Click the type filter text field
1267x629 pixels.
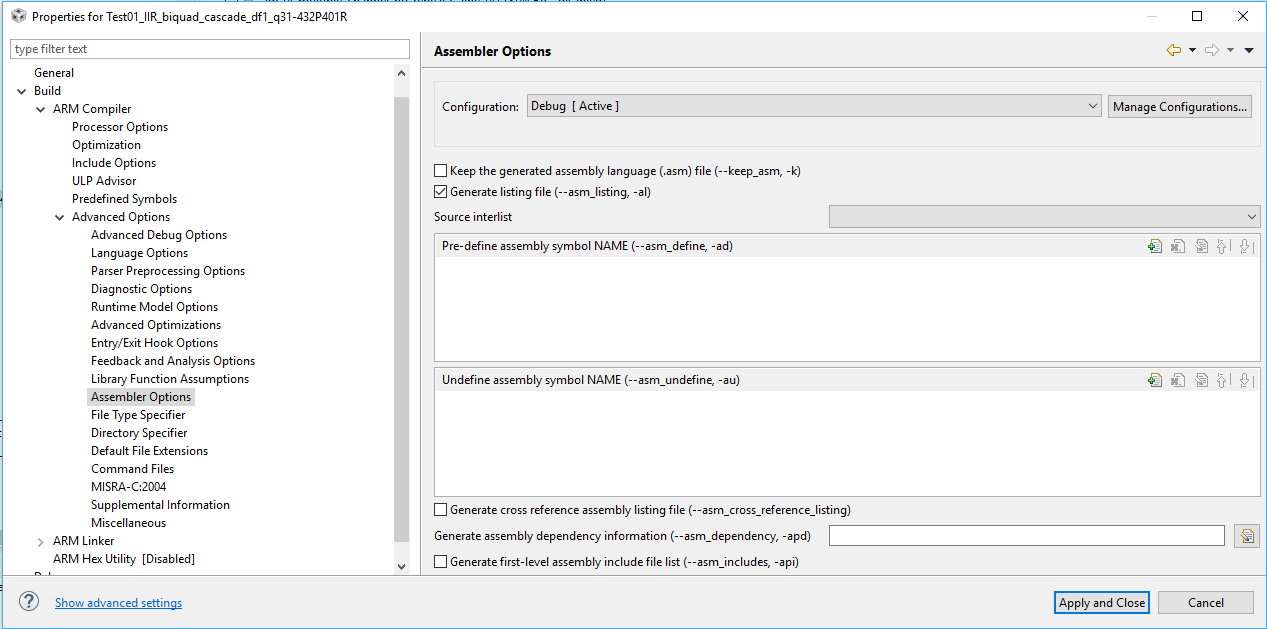coord(210,49)
